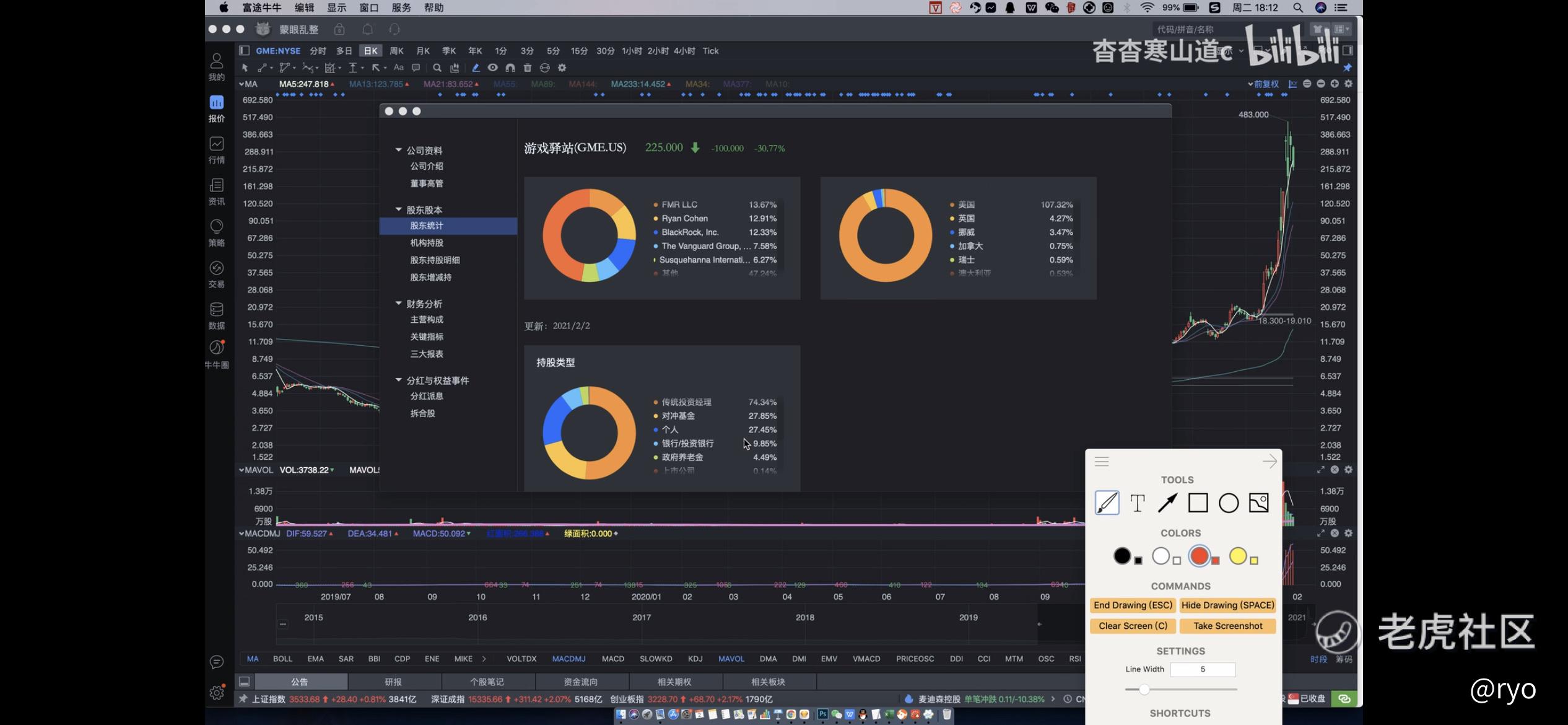Expand the MAVOL panel chevron
The width and height of the screenshot is (1568, 725).
click(242, 470)
